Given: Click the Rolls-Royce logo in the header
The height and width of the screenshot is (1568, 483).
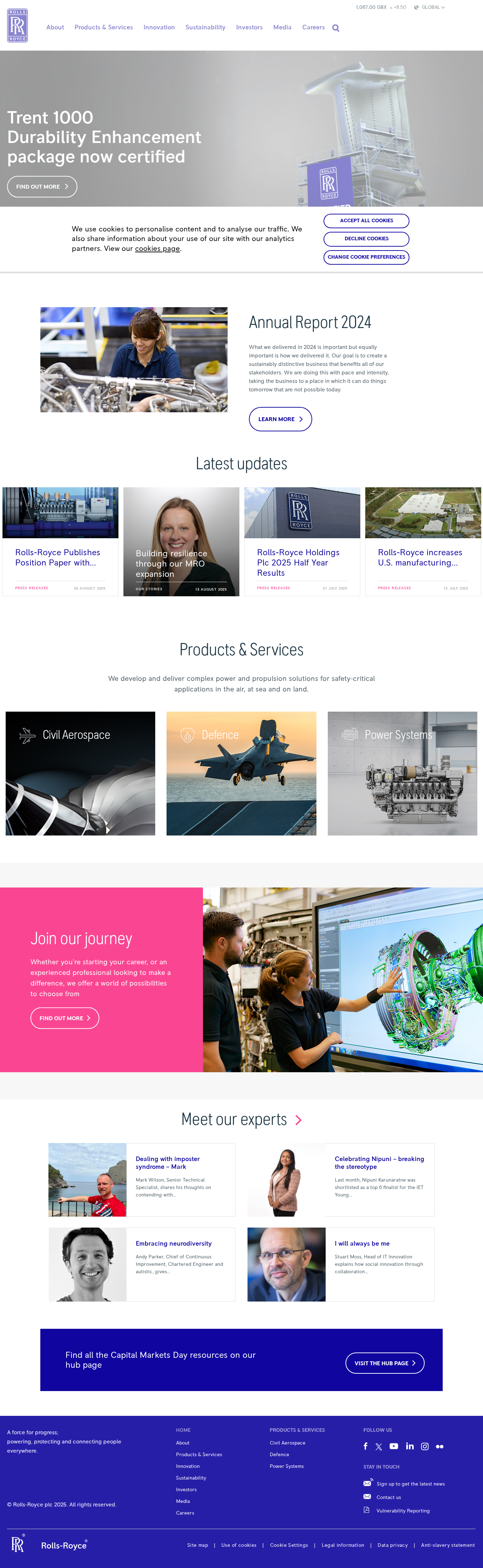Looking at the screenshot, I should click(18, 25).
